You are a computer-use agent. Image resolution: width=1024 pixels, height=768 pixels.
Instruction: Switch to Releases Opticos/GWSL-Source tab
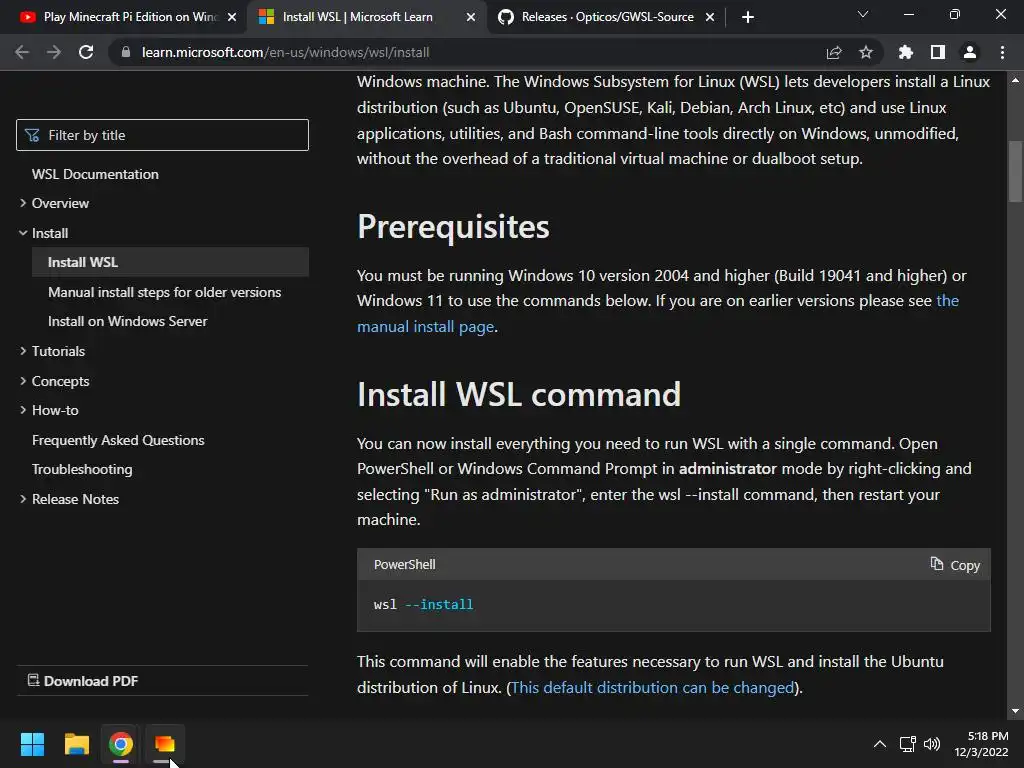pos(606,17)
